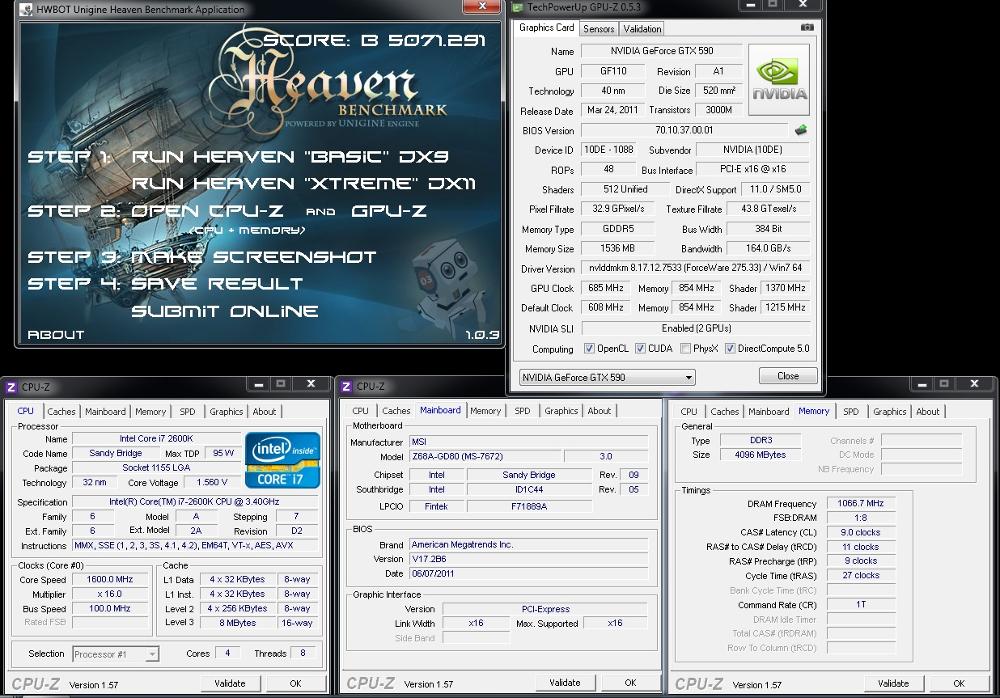Click Validate in the CPU-Z Memory window

click(893, 683)
